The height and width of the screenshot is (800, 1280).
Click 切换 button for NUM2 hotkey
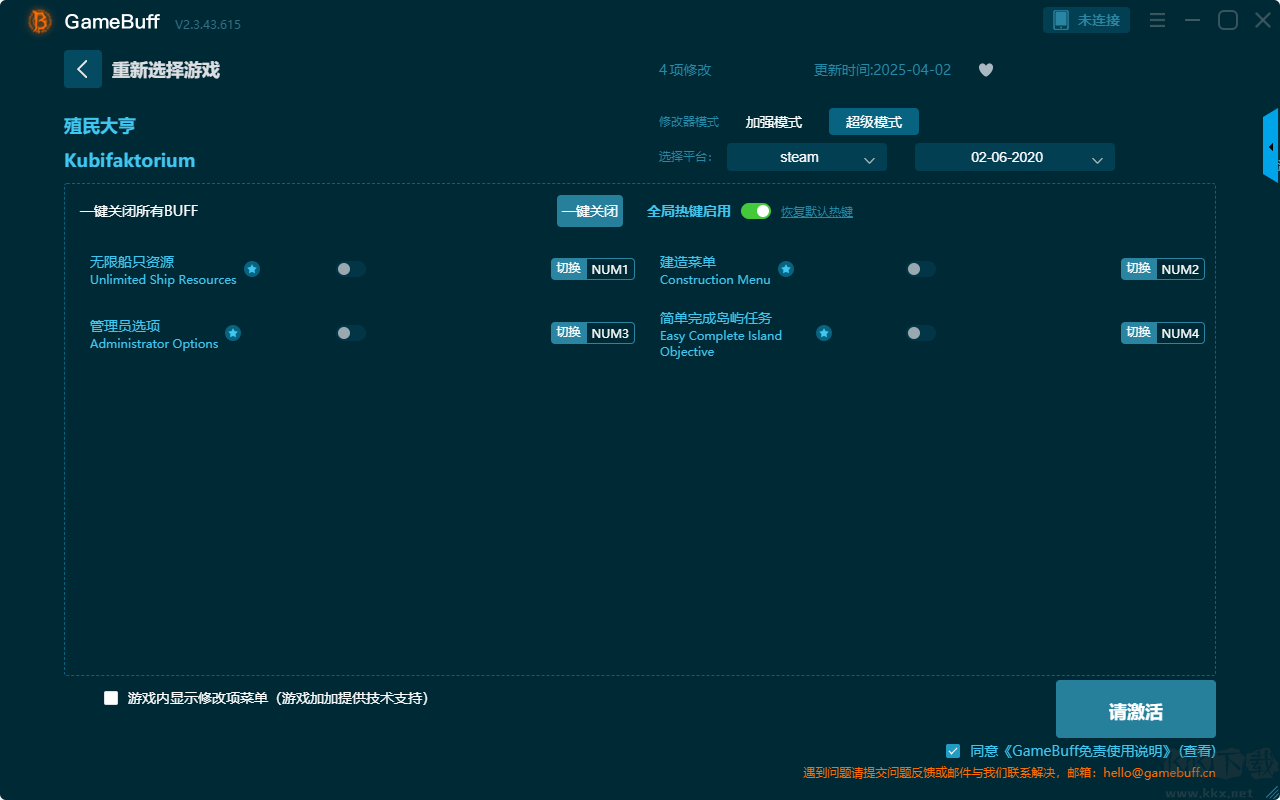tap(1139, 269)
